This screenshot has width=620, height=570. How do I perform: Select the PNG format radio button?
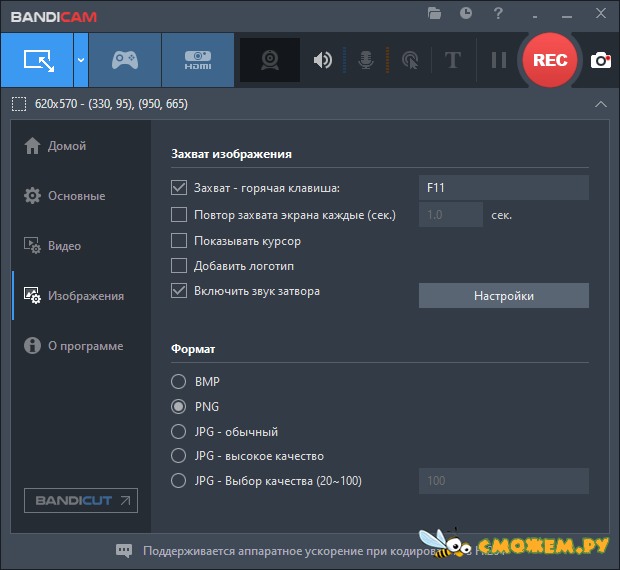(x=179, y=406)
